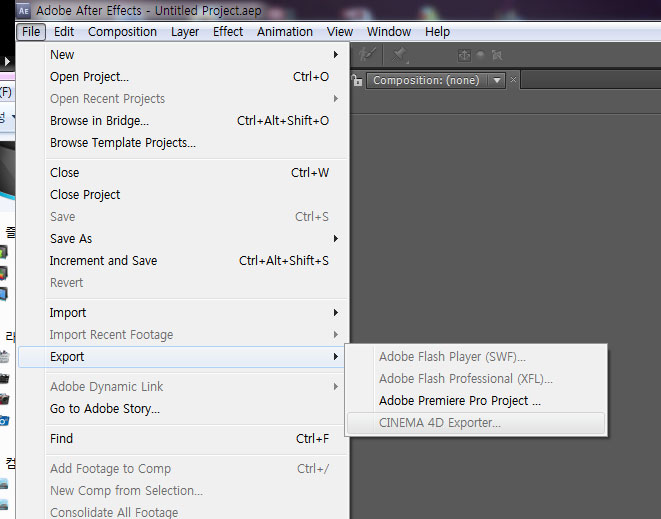The height and width of the screenshot is (519, 661).
Task: Toggle the Composition viewer lock
Action: point(357,80)
